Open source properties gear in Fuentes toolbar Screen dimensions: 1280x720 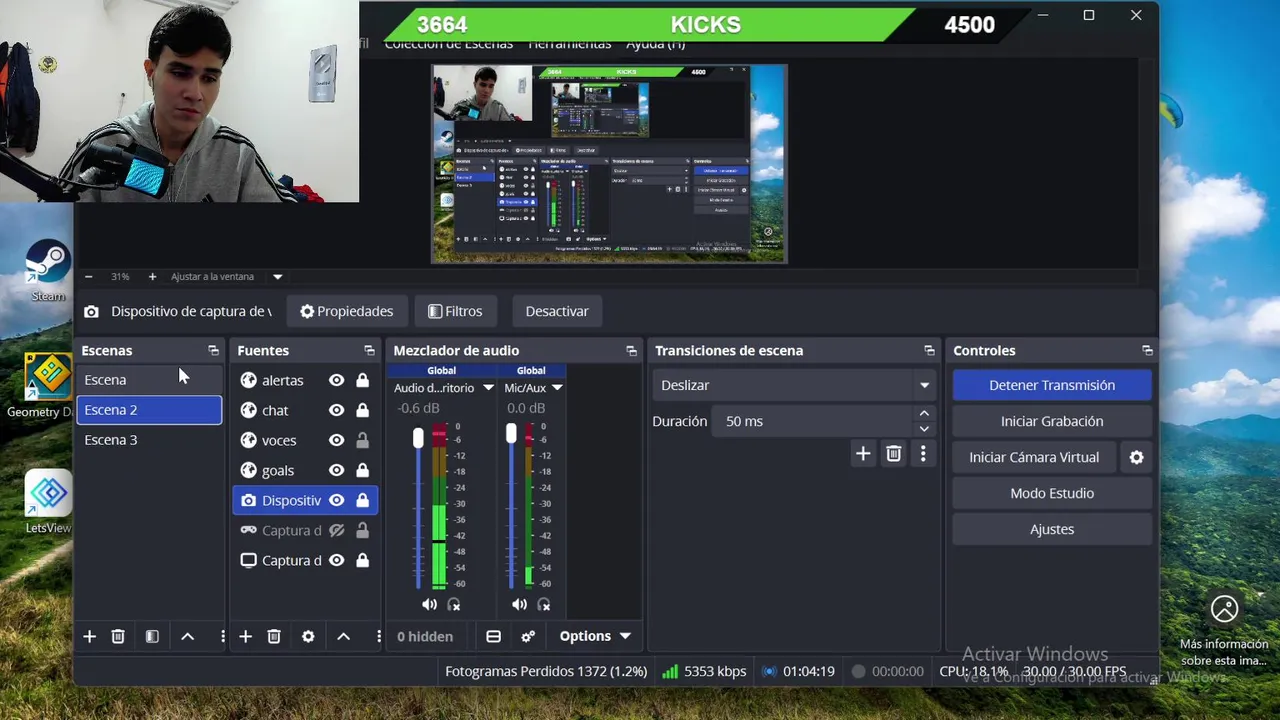point(308,636)
